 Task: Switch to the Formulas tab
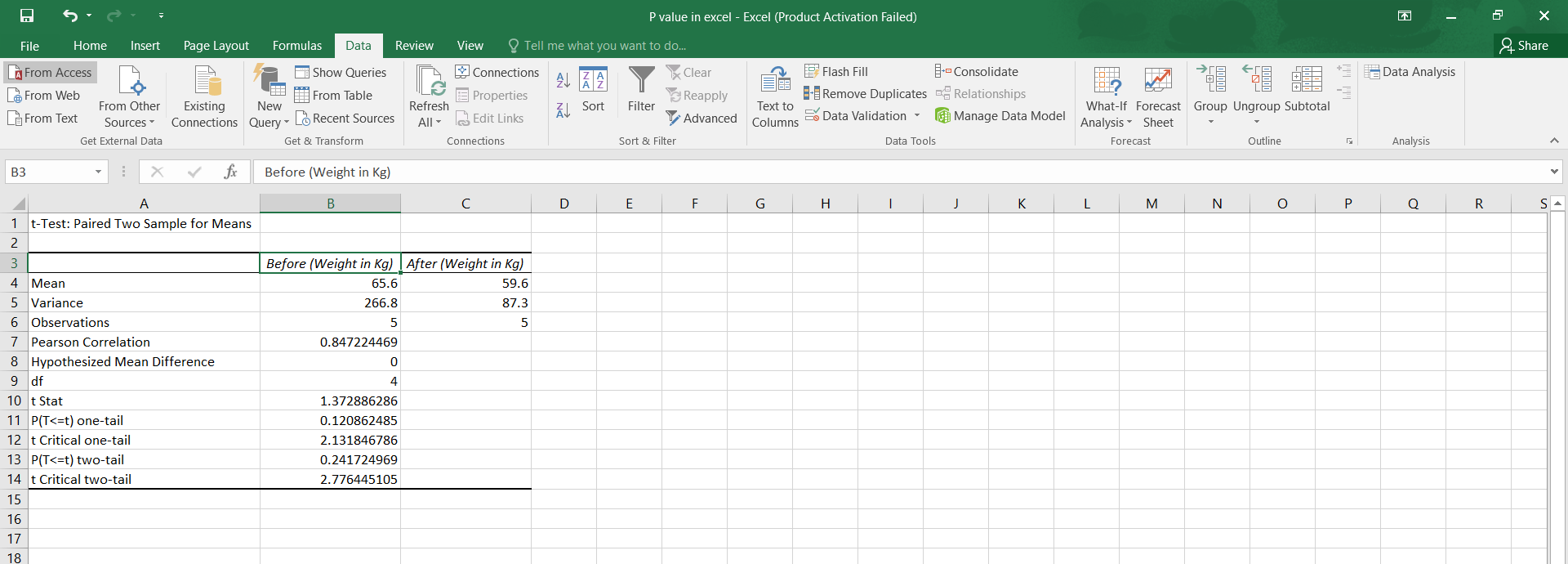click(x=297, y=46)
